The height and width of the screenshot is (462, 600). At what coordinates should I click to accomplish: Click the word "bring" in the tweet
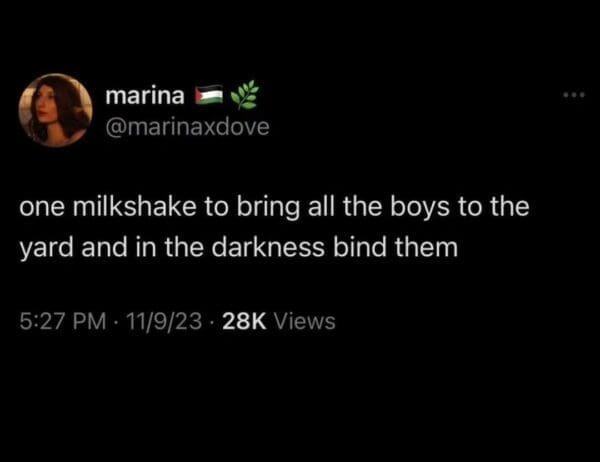pos(268,209)
